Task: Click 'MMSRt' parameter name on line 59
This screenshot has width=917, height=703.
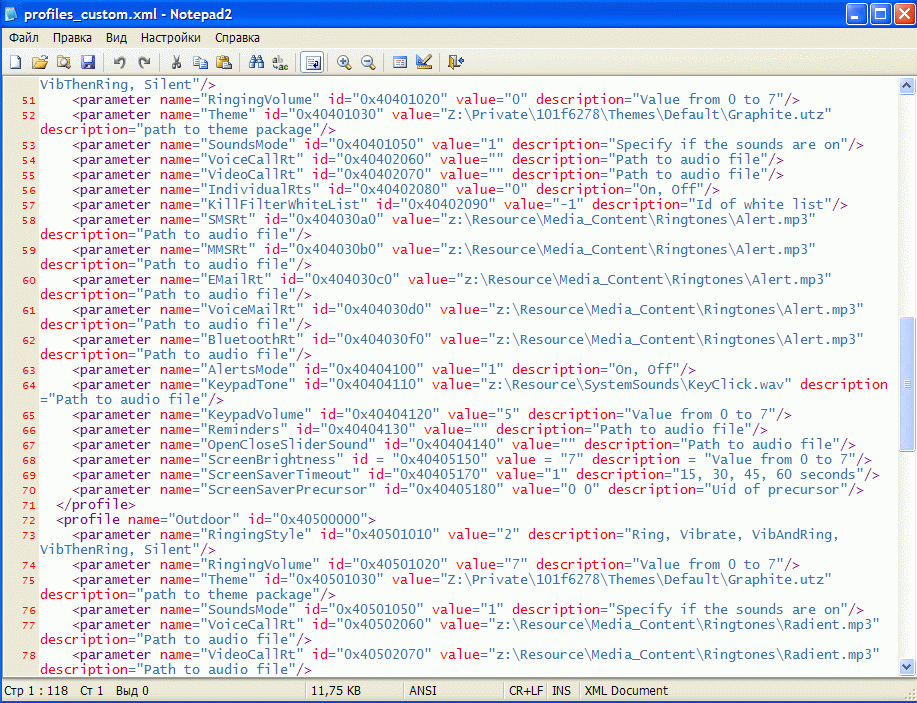Action: point(228,250)
